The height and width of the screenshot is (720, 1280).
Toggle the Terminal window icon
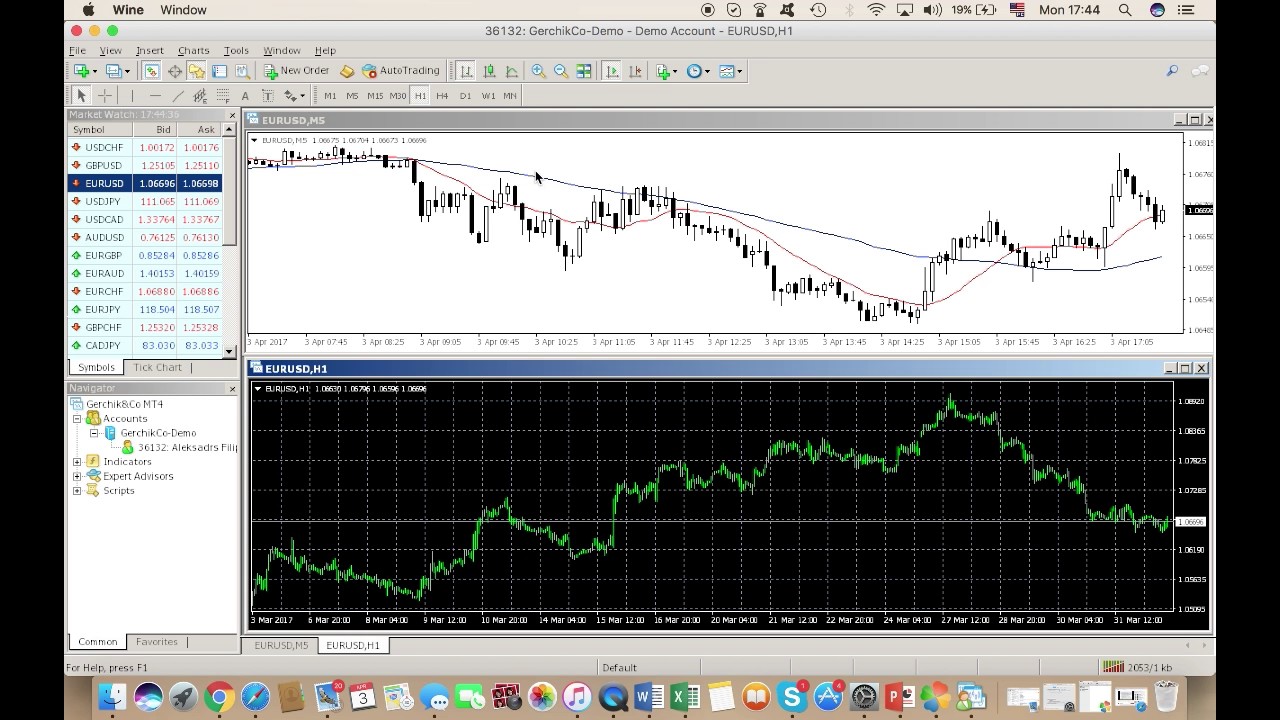[x=219, y=71]
